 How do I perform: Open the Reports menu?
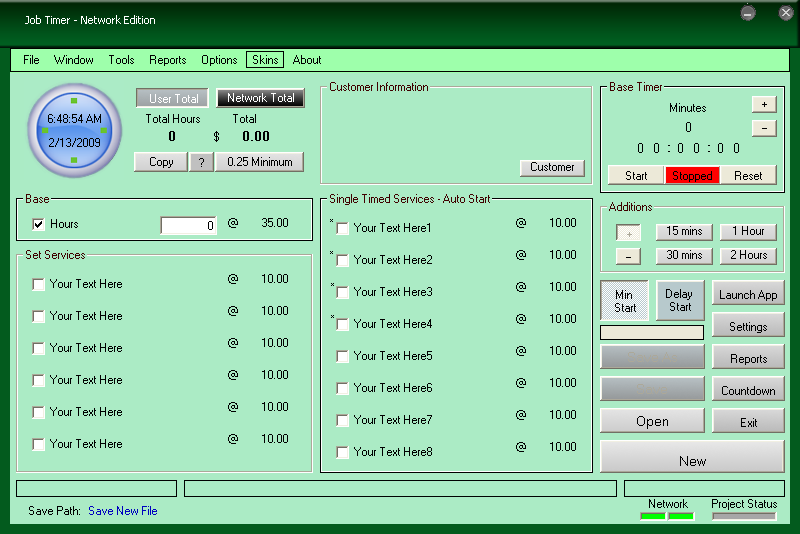(167, 60)
